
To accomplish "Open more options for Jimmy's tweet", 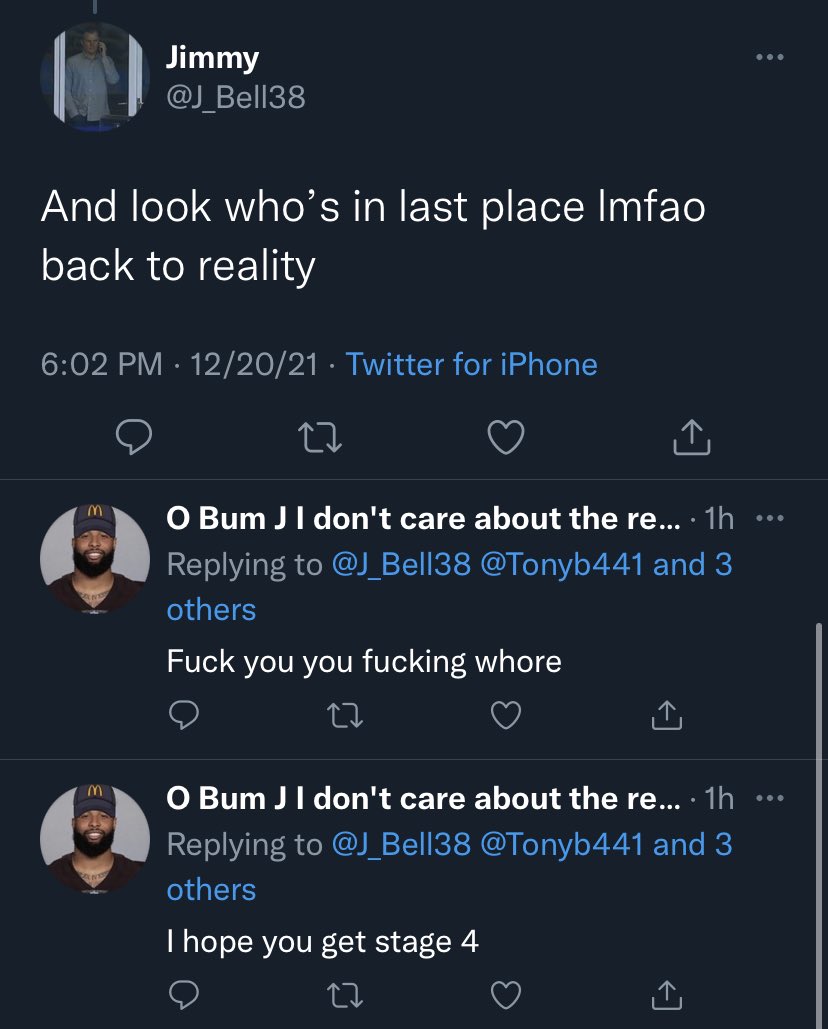I will pos(770,58).
